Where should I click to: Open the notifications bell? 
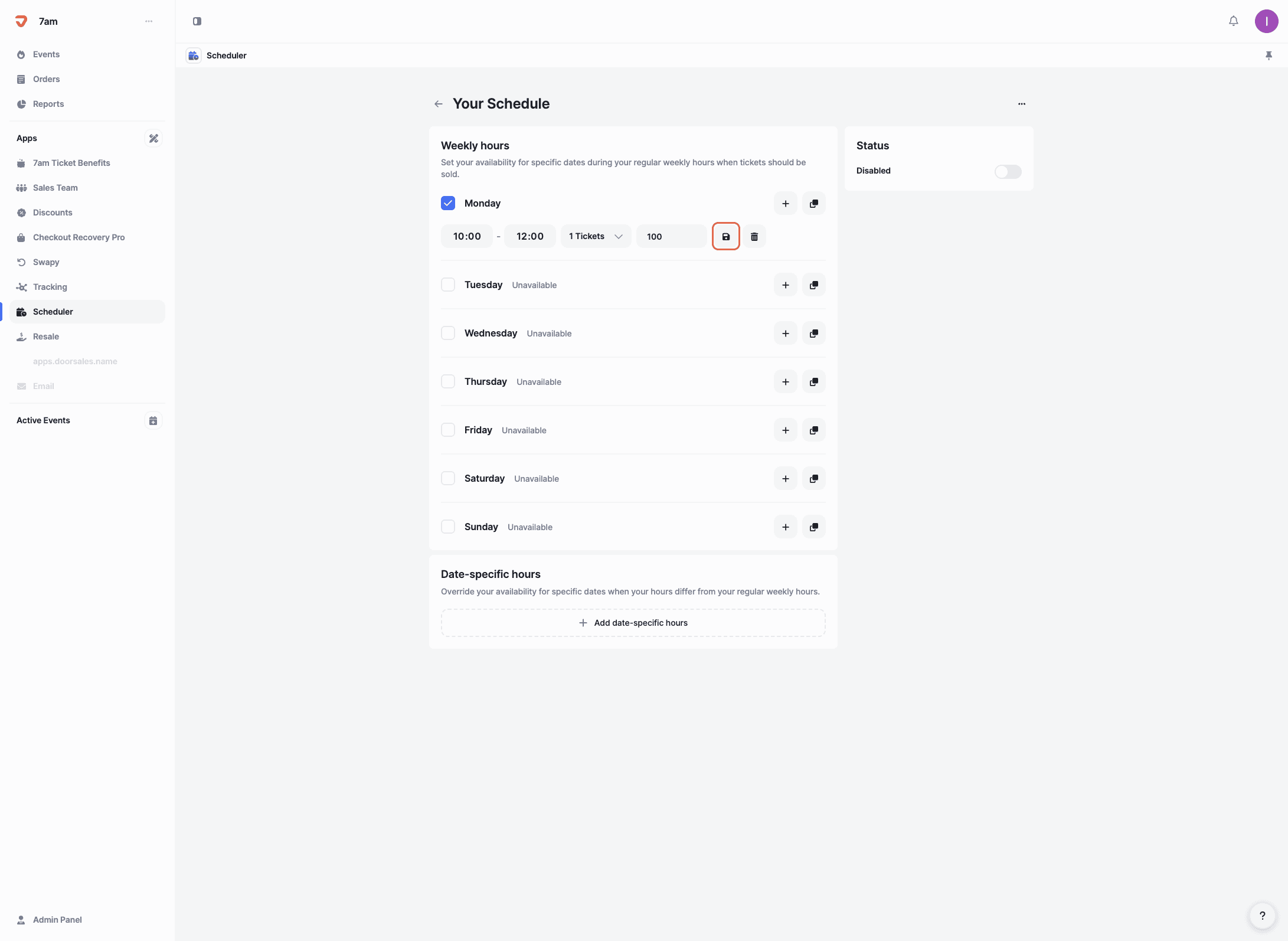1233,21
